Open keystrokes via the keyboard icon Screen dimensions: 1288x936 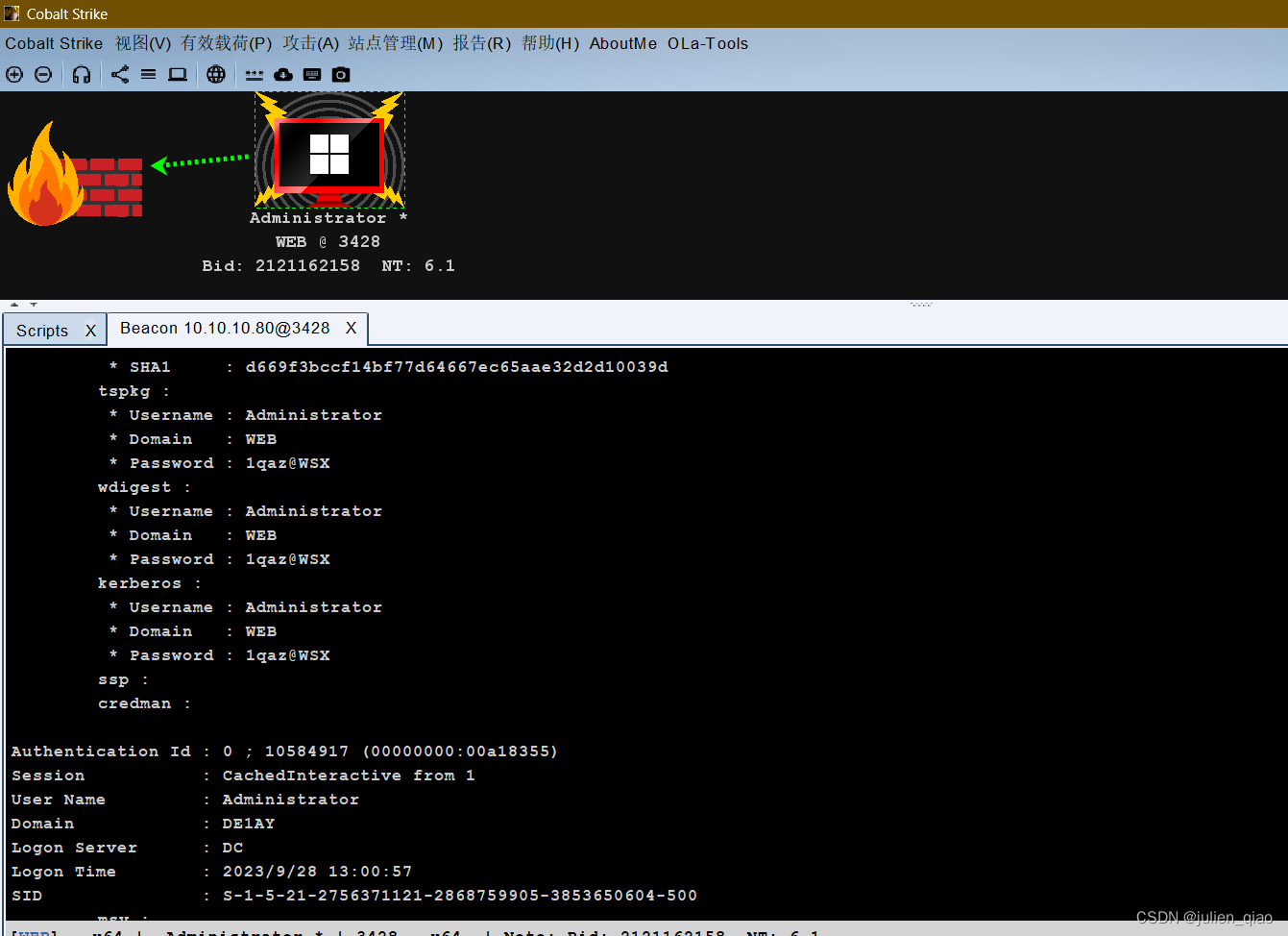click(312, 74)
